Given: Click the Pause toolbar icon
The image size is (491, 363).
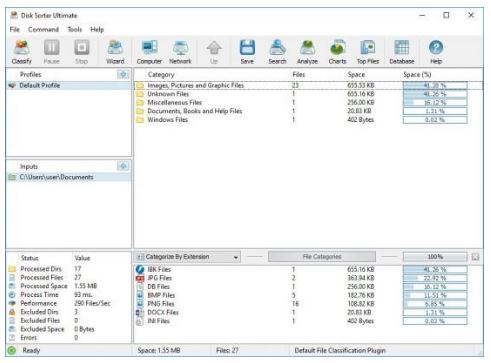Looking at the screenshot, I should point(52,52).
